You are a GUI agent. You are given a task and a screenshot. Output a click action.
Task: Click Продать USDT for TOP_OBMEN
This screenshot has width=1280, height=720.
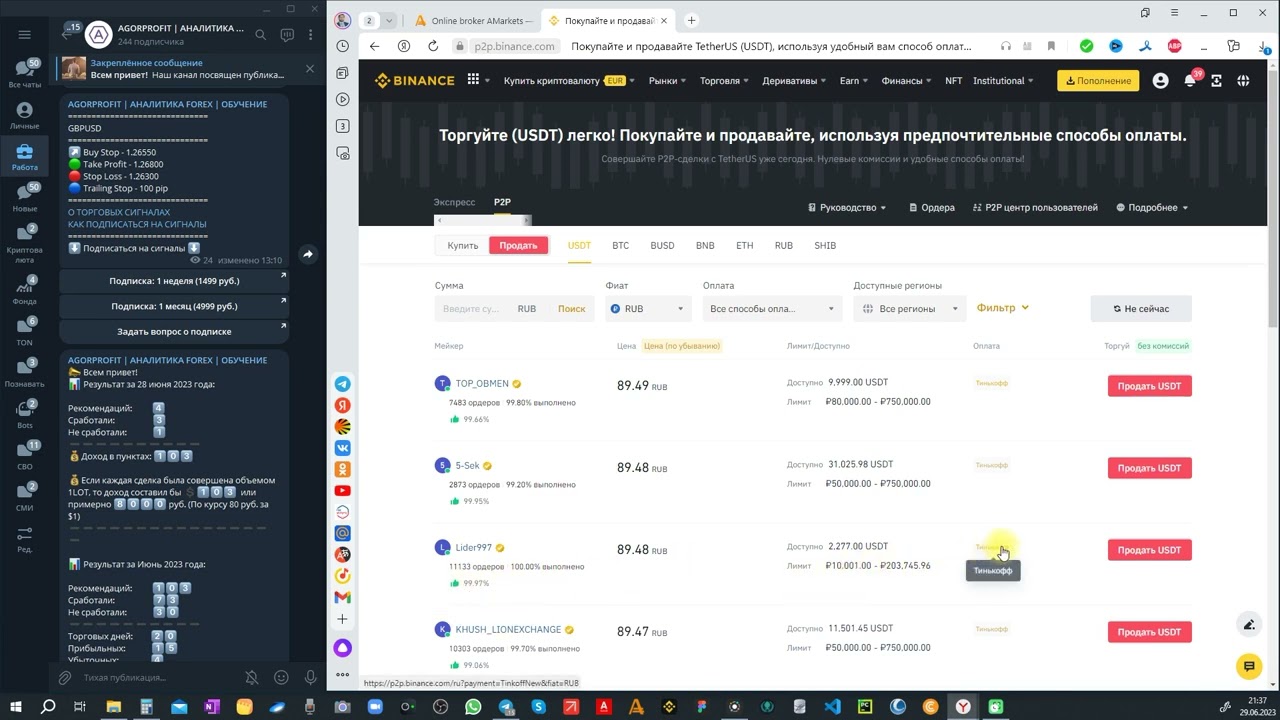(x=1149, y=386)
